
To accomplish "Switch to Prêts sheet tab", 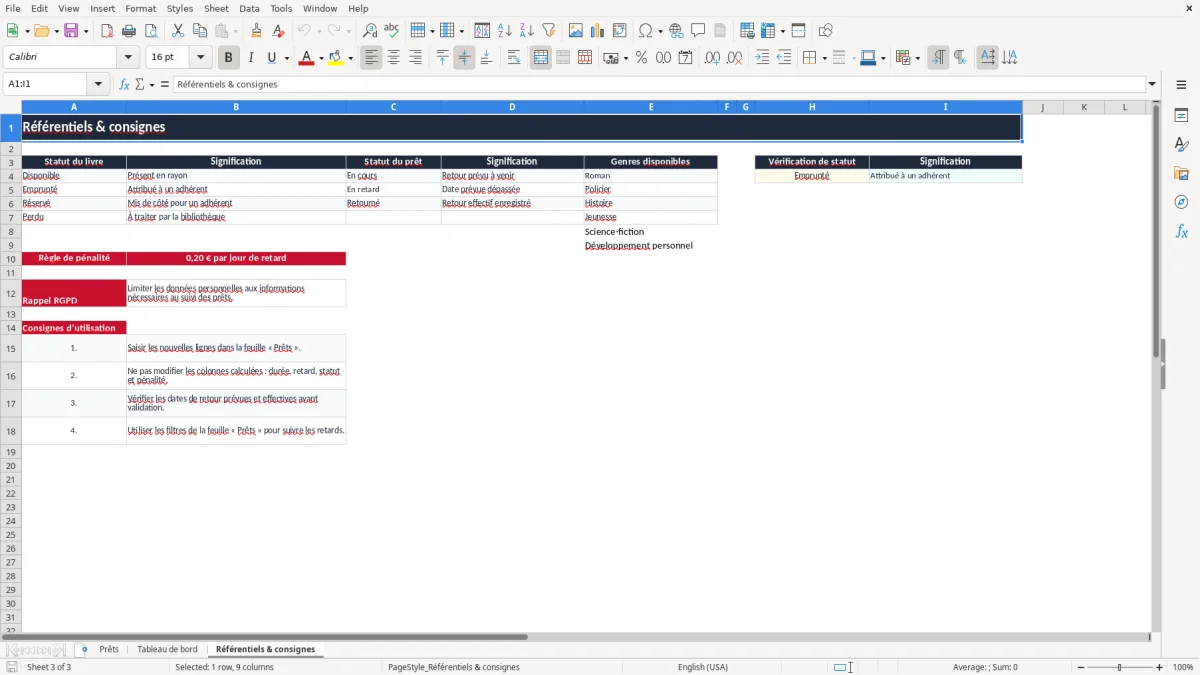I will [109, 649].
